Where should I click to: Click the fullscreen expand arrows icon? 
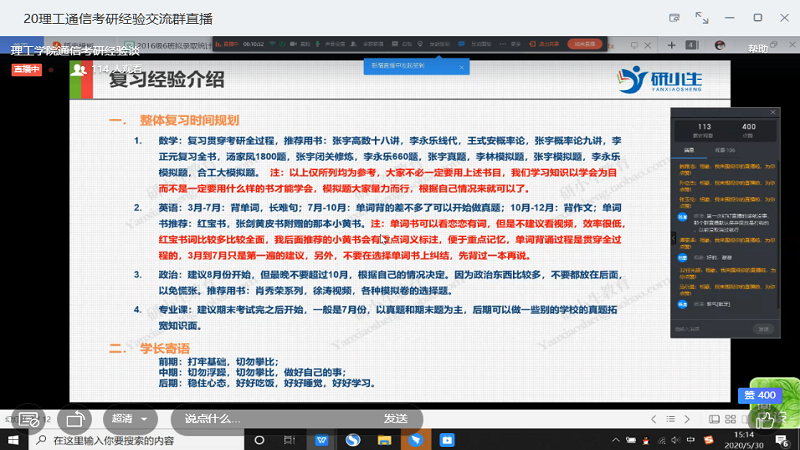pos(702,17)
